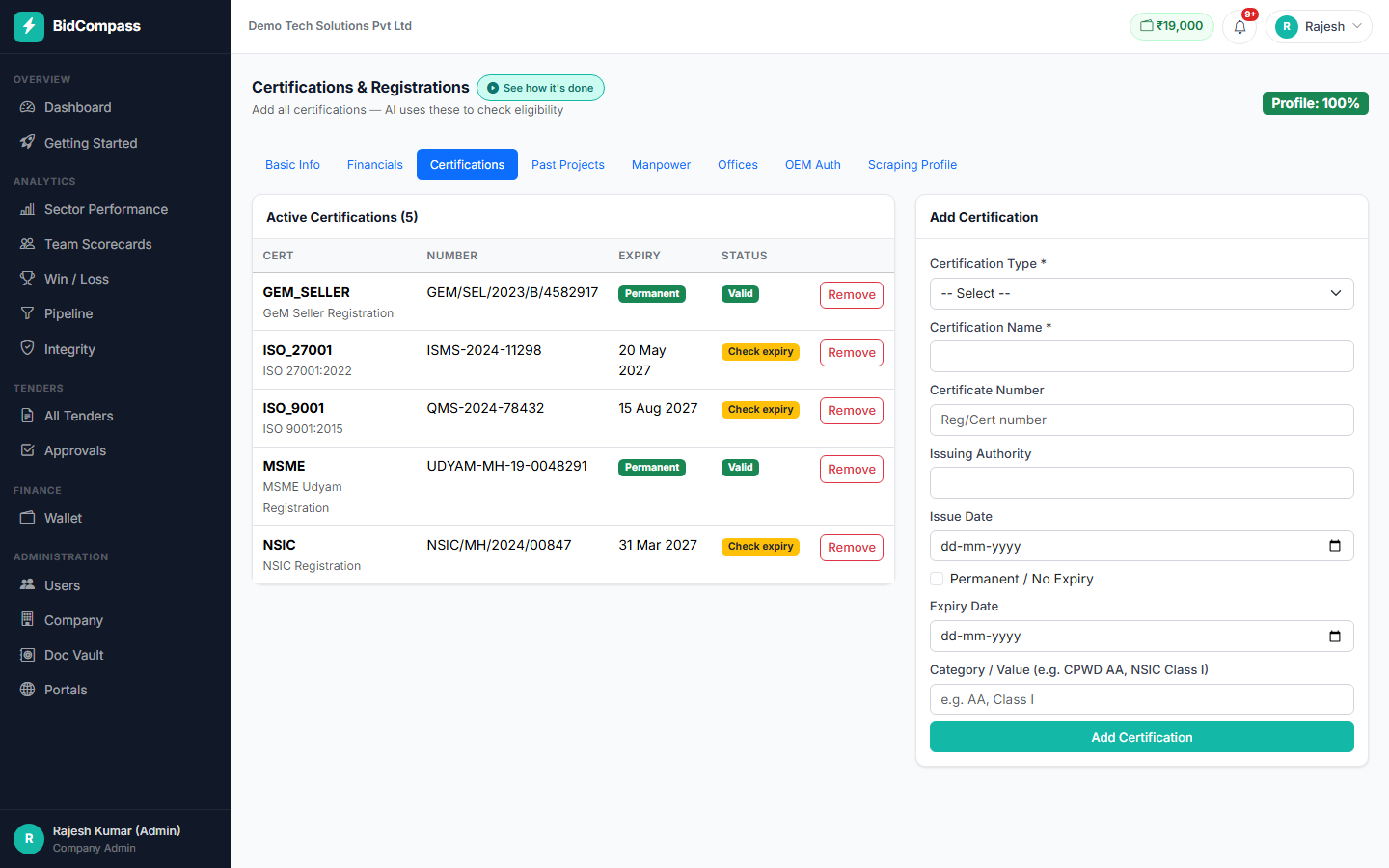Viewport: 1389px width, 868px height.
Task: Click number UDYAM-MH-19-0048291
Action: (506, 466)
